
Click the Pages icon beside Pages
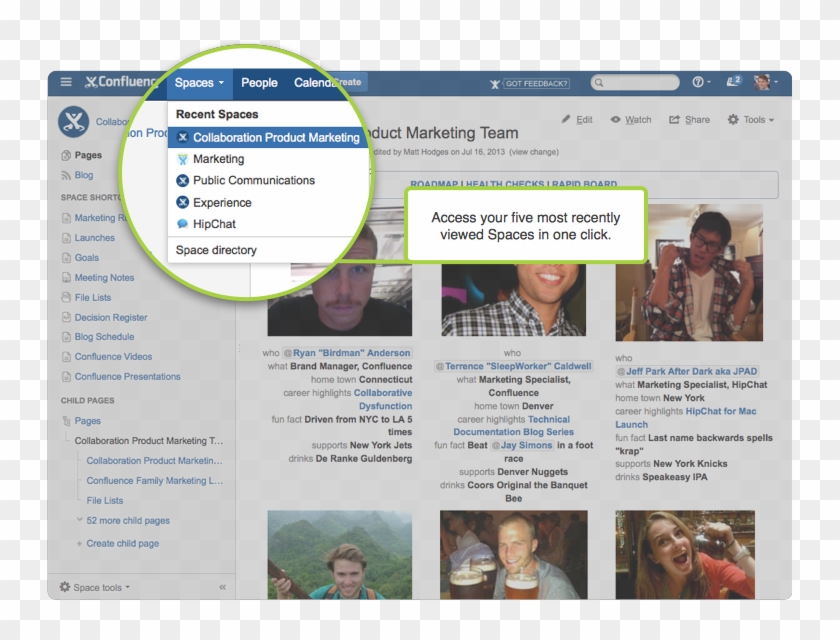pos(66,155)
